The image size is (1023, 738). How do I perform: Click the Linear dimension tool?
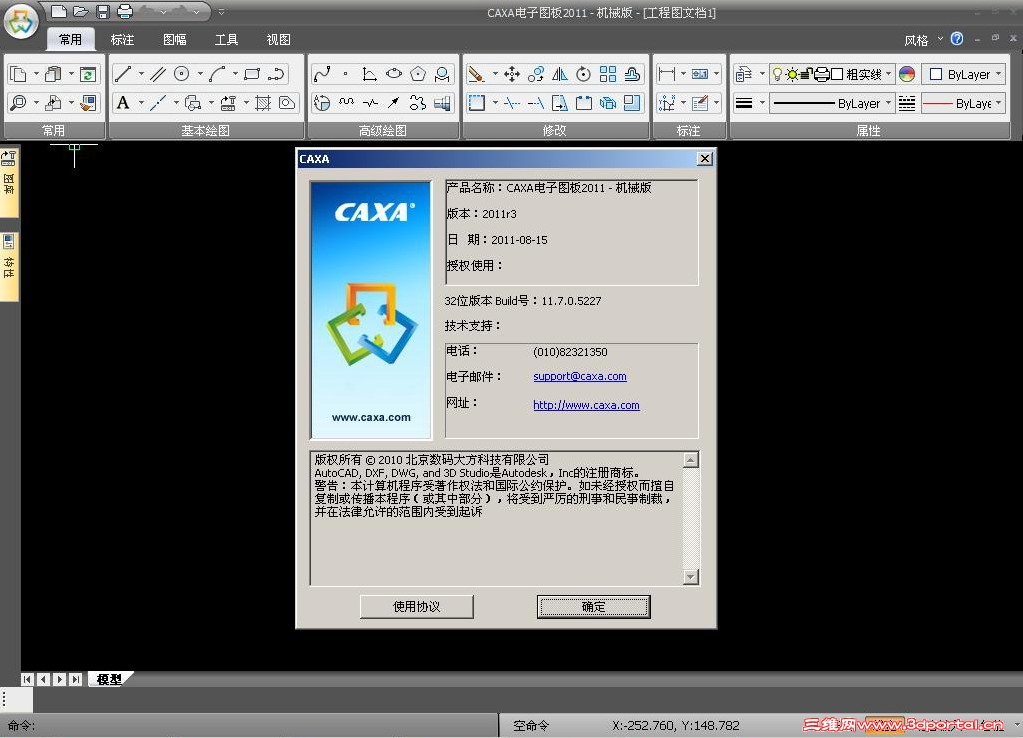click(x=667, y=74)
